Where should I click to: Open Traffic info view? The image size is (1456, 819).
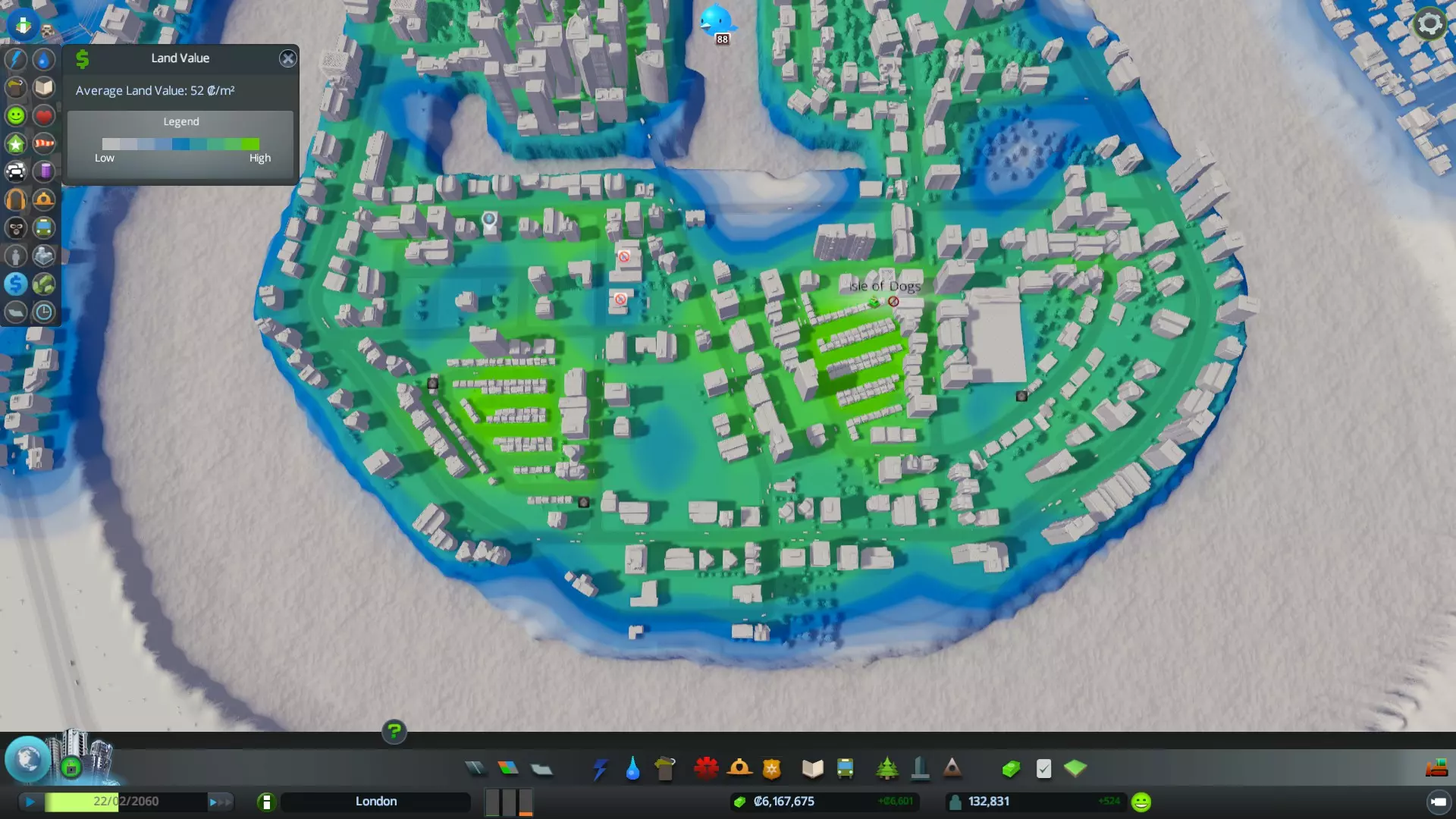tap(16, 171)
